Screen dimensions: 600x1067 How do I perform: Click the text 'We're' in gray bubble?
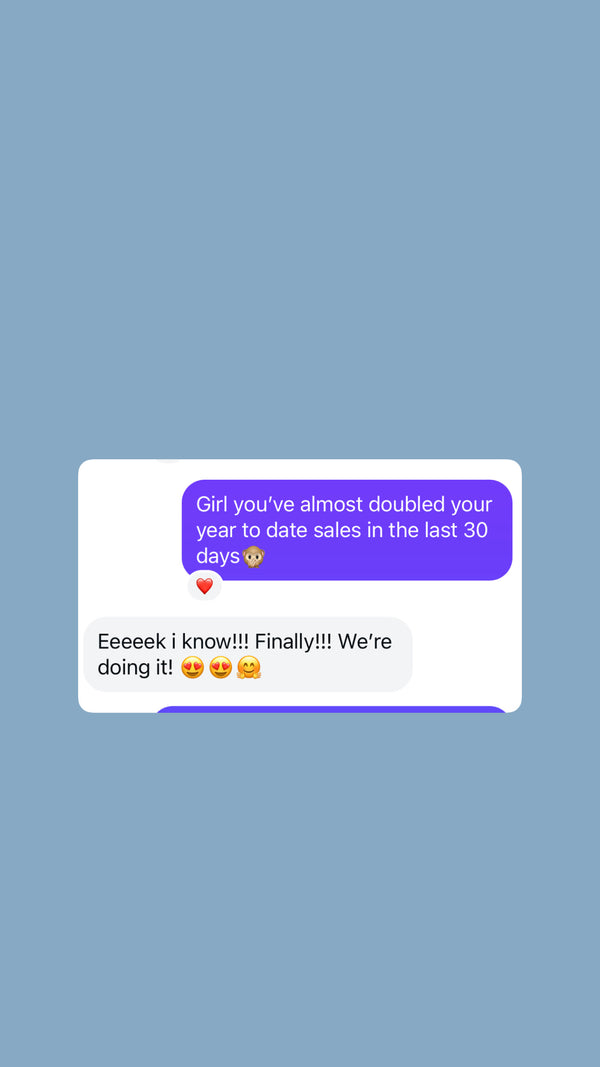click(x=365, y=642)
